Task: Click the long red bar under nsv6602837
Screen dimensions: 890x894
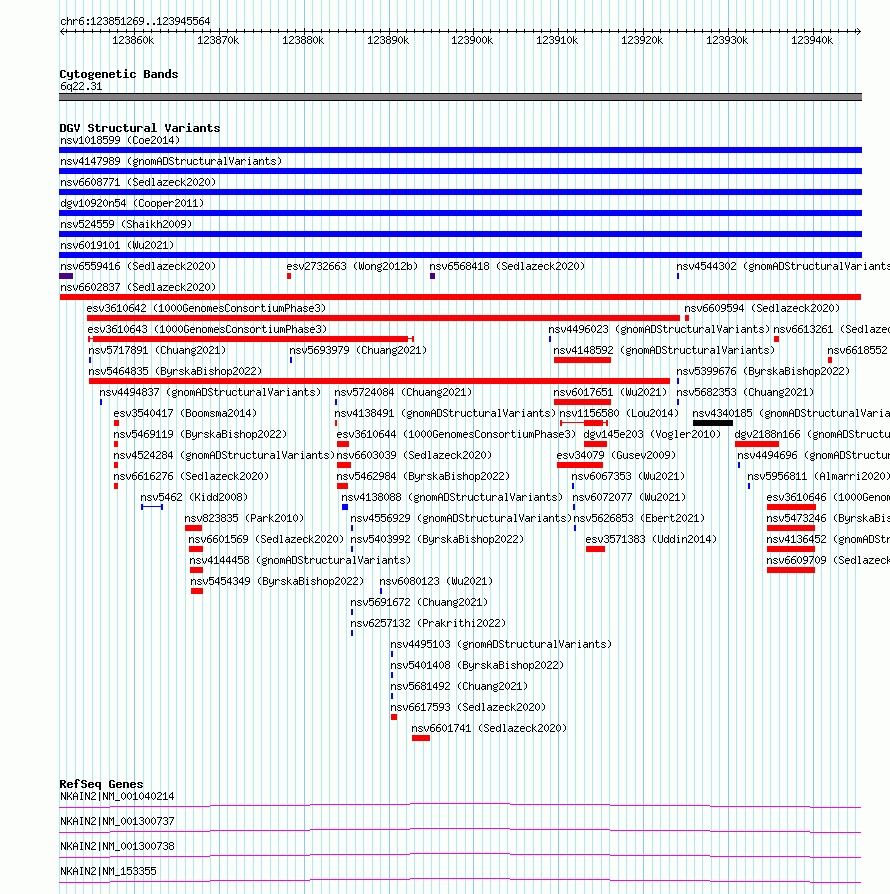Action: click(460, 297)
